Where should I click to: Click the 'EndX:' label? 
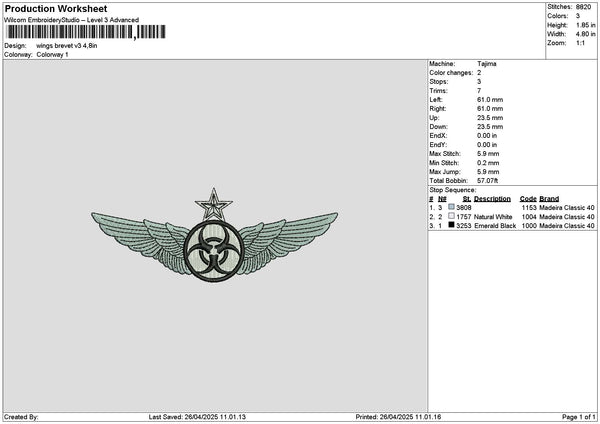438,136
